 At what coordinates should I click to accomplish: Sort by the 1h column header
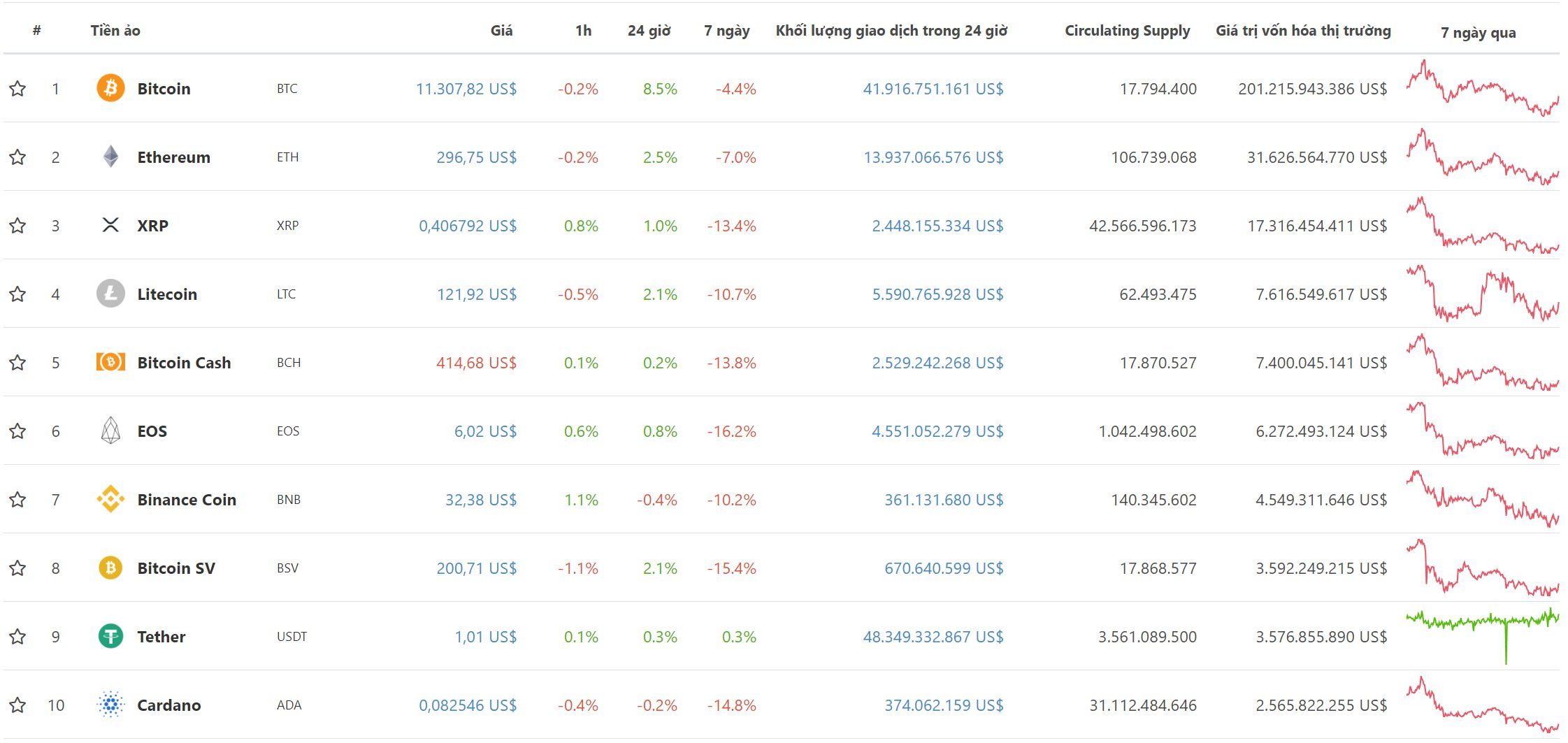coord(583,30)
